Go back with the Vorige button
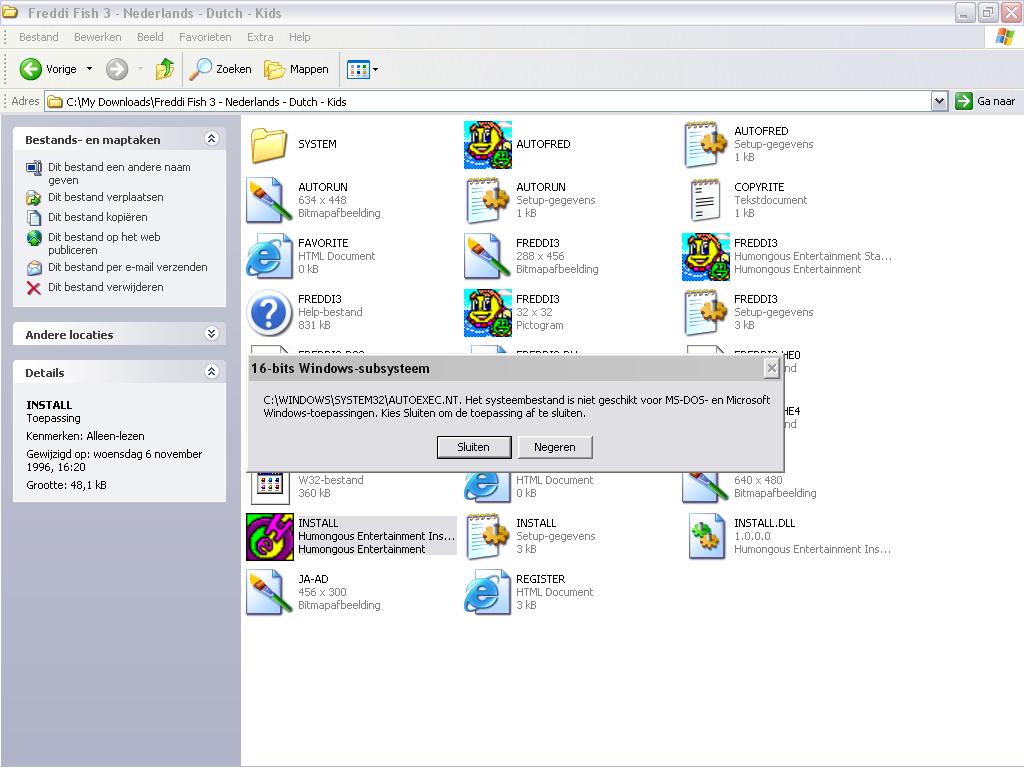Screen dimensions: 1024x768 point(48,69)
